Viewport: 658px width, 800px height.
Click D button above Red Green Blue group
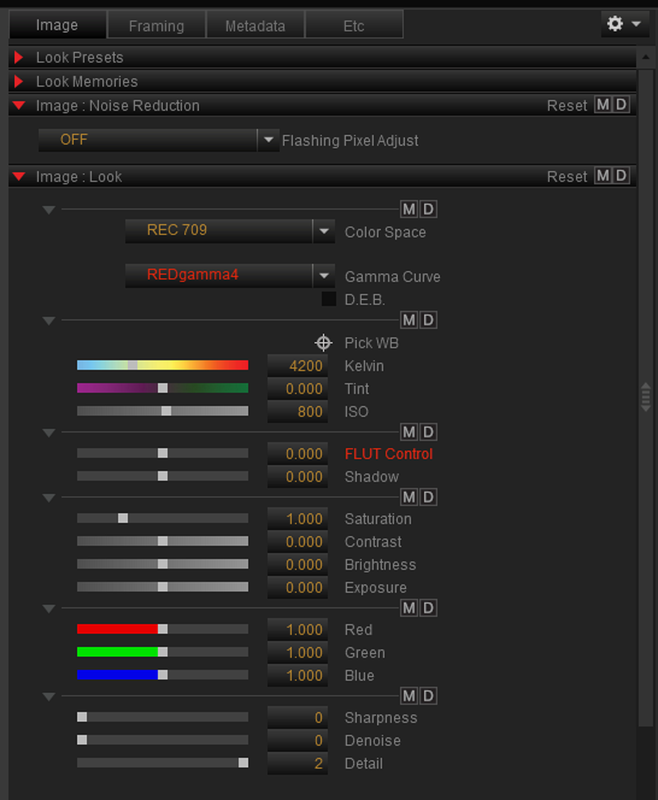[428, 608]
